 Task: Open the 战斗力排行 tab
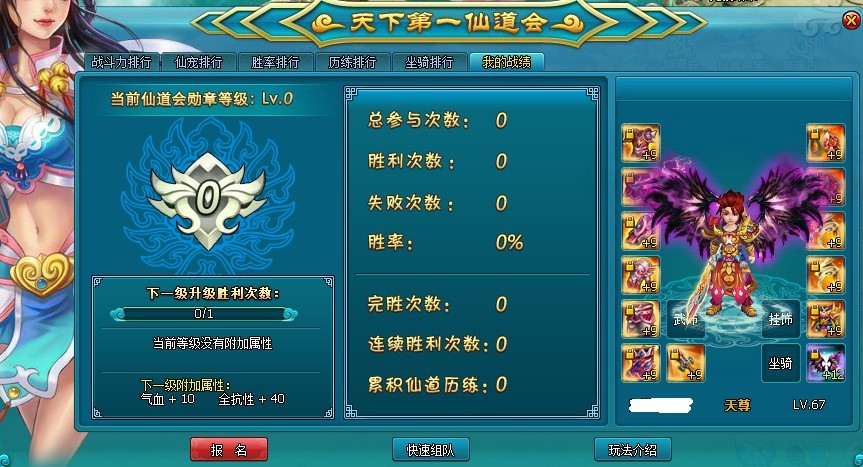[122, 62]
